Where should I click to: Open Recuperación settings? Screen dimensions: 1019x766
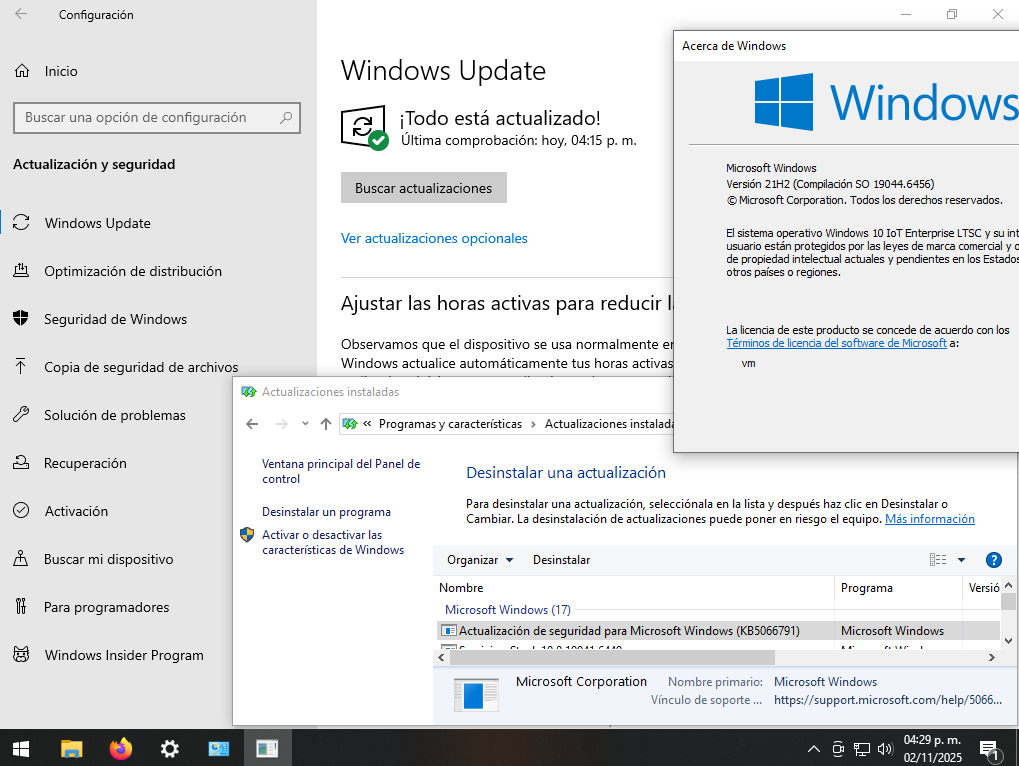[85, 463]
